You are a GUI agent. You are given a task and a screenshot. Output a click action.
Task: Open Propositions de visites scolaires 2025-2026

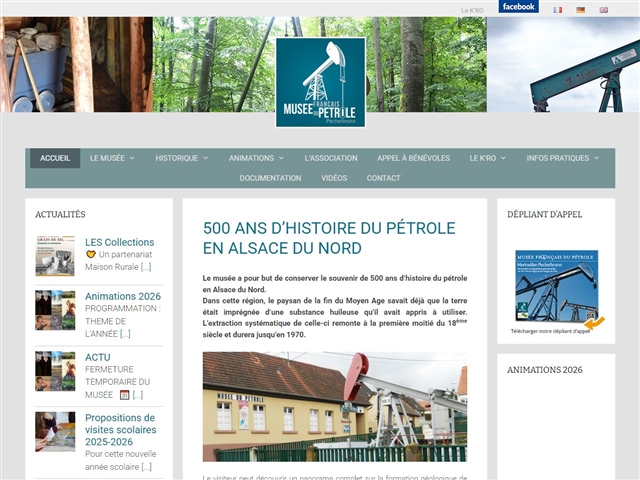pyautogui.click(x=121, y=430)
